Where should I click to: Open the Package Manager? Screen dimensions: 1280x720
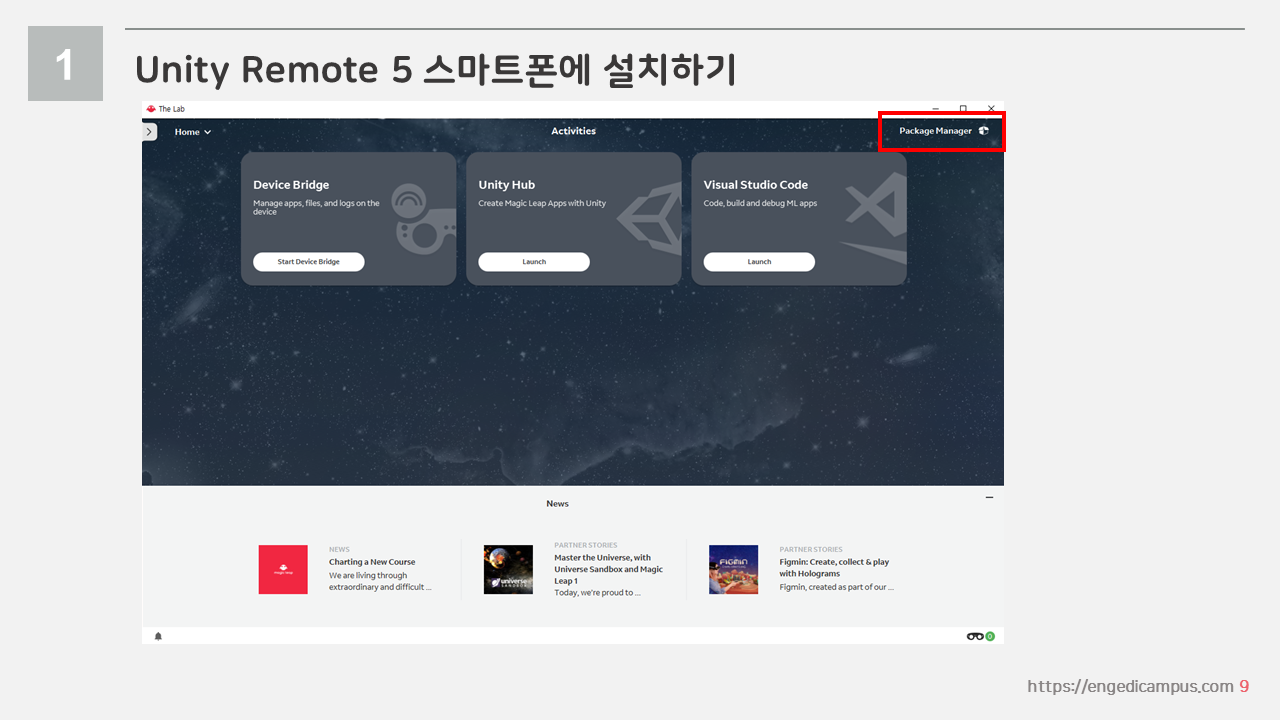pyautogui.click(x=943, y=131)
